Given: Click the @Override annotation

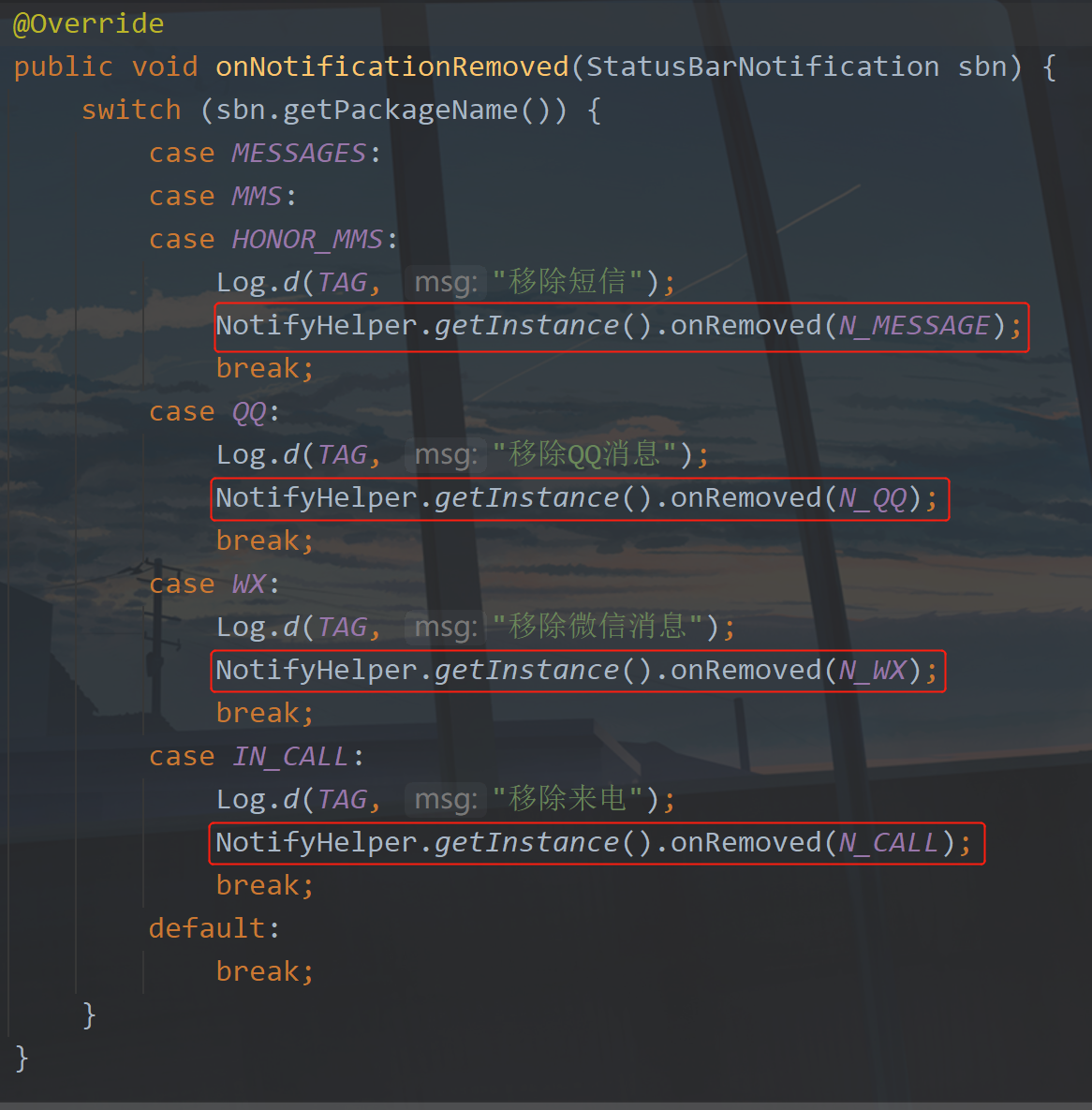Looking at the screenshot, I should tap(88, 24).
